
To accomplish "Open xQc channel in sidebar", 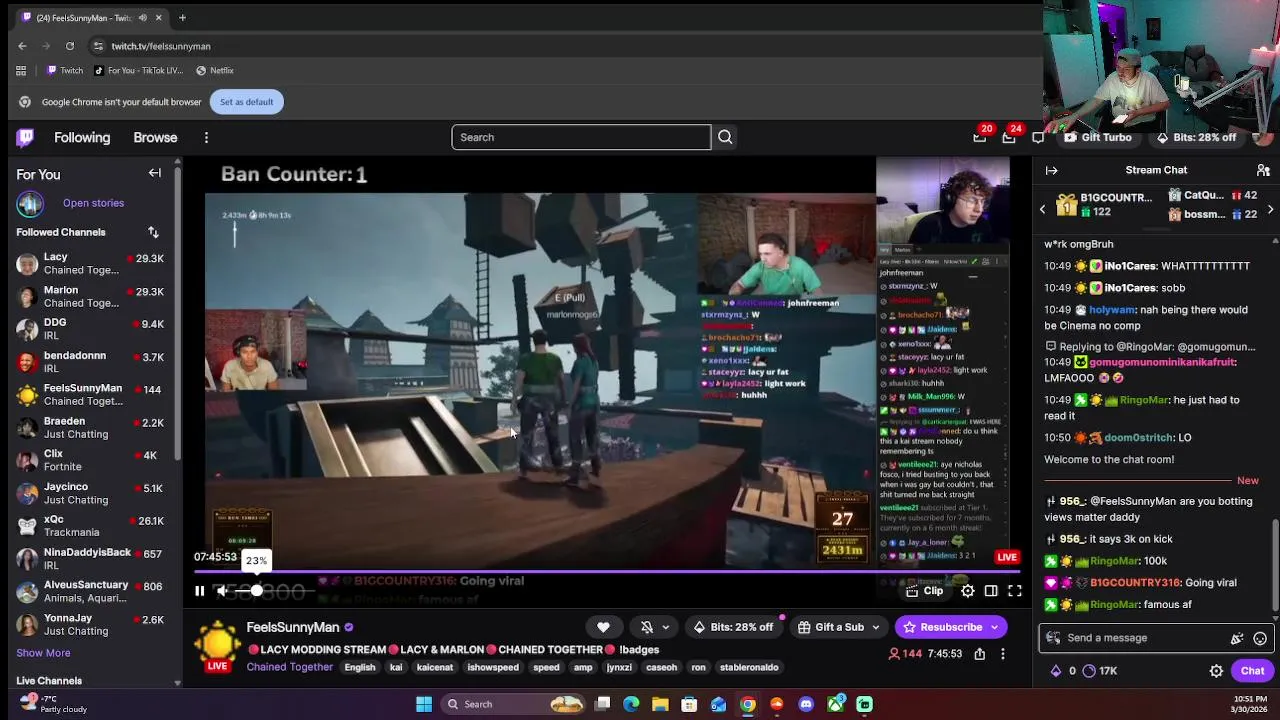I will (90, 526).
